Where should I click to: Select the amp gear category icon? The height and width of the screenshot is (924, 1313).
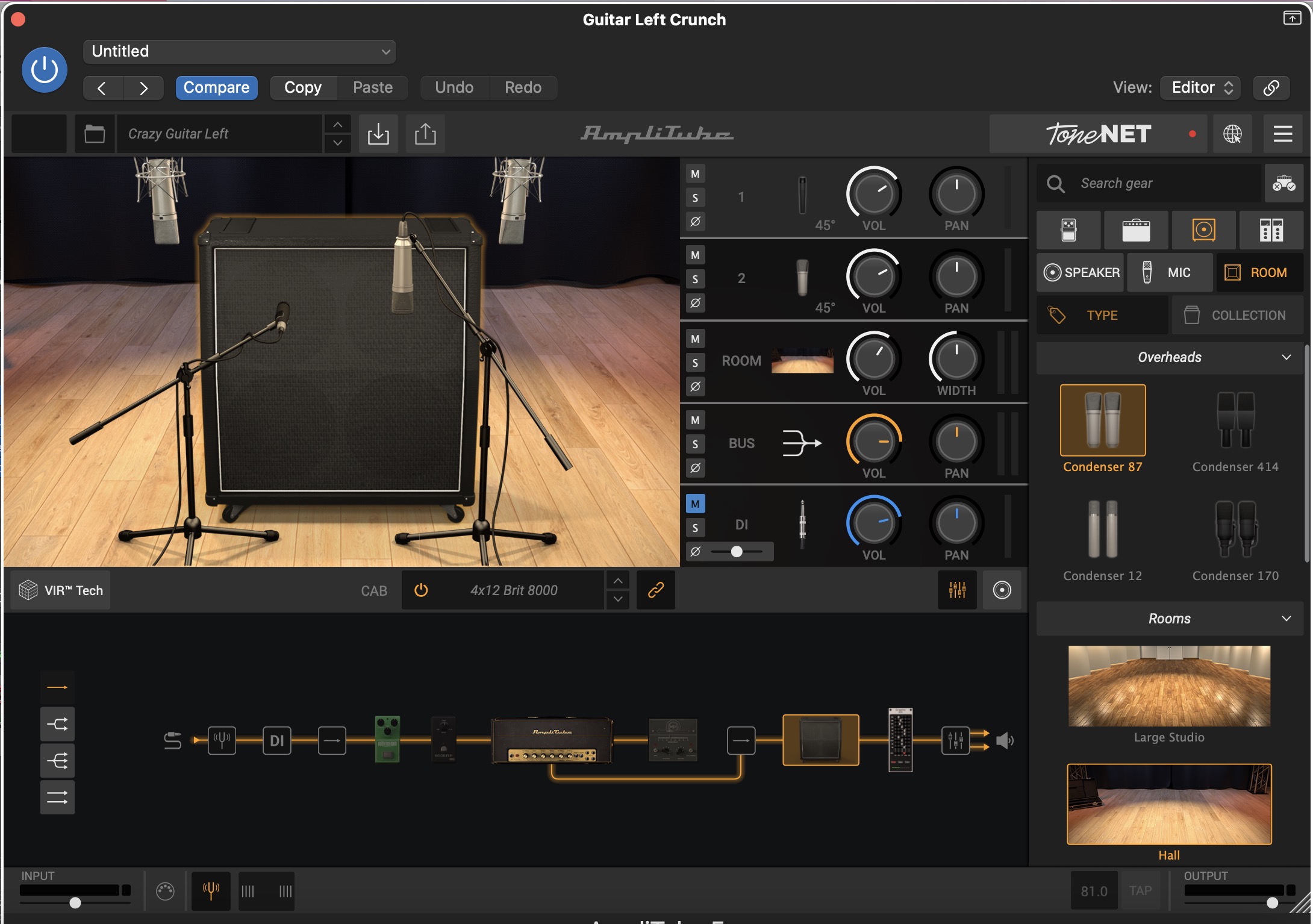[1136, 230]
